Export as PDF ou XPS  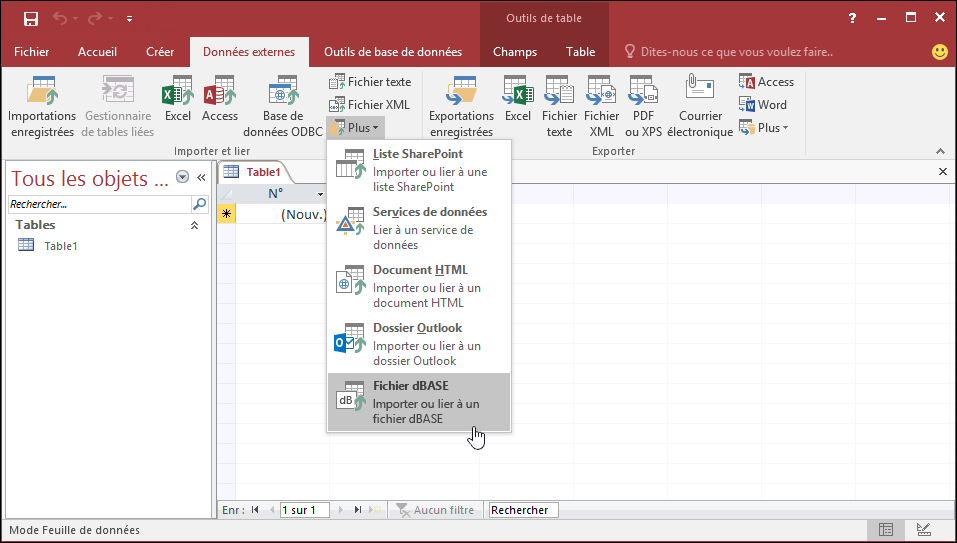point(643,107)
